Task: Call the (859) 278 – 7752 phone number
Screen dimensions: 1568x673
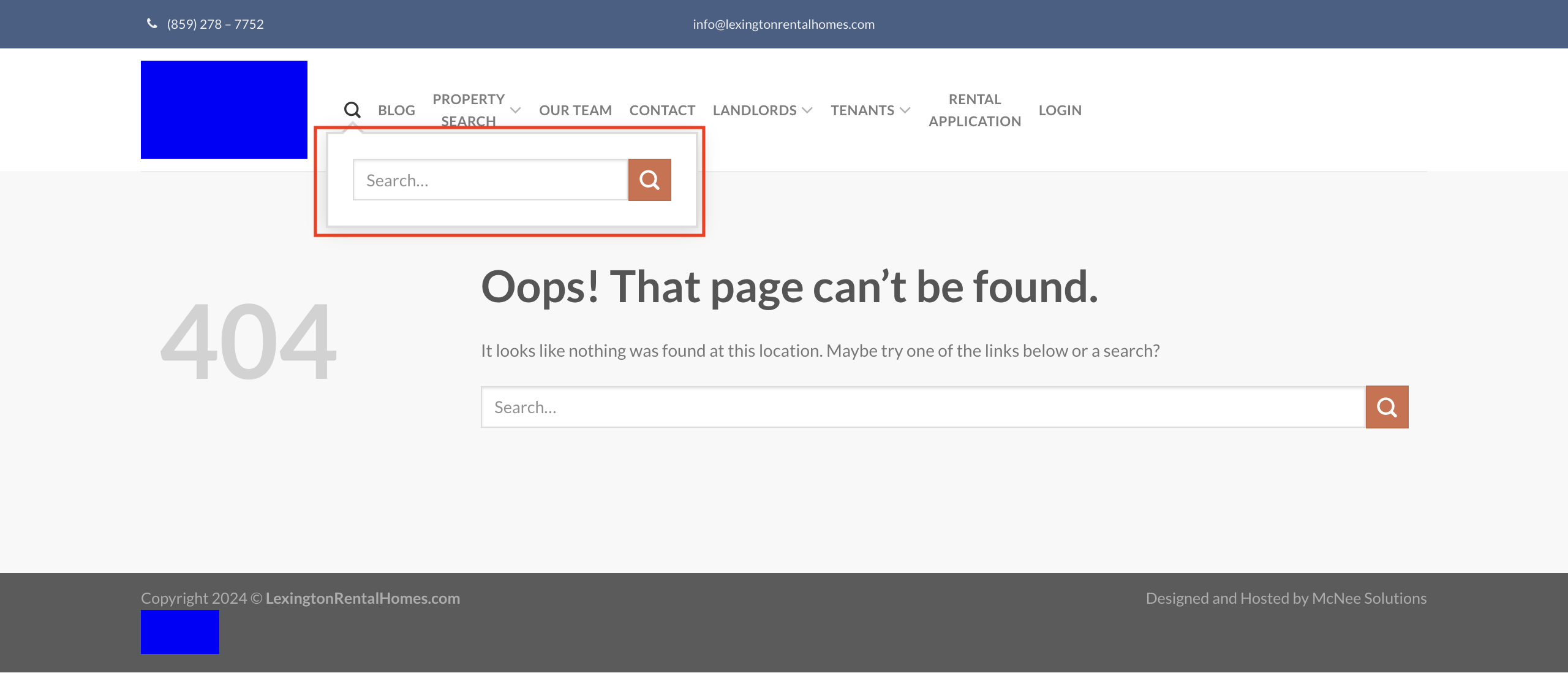Action: pyautogui.click(x=215, y=24)
